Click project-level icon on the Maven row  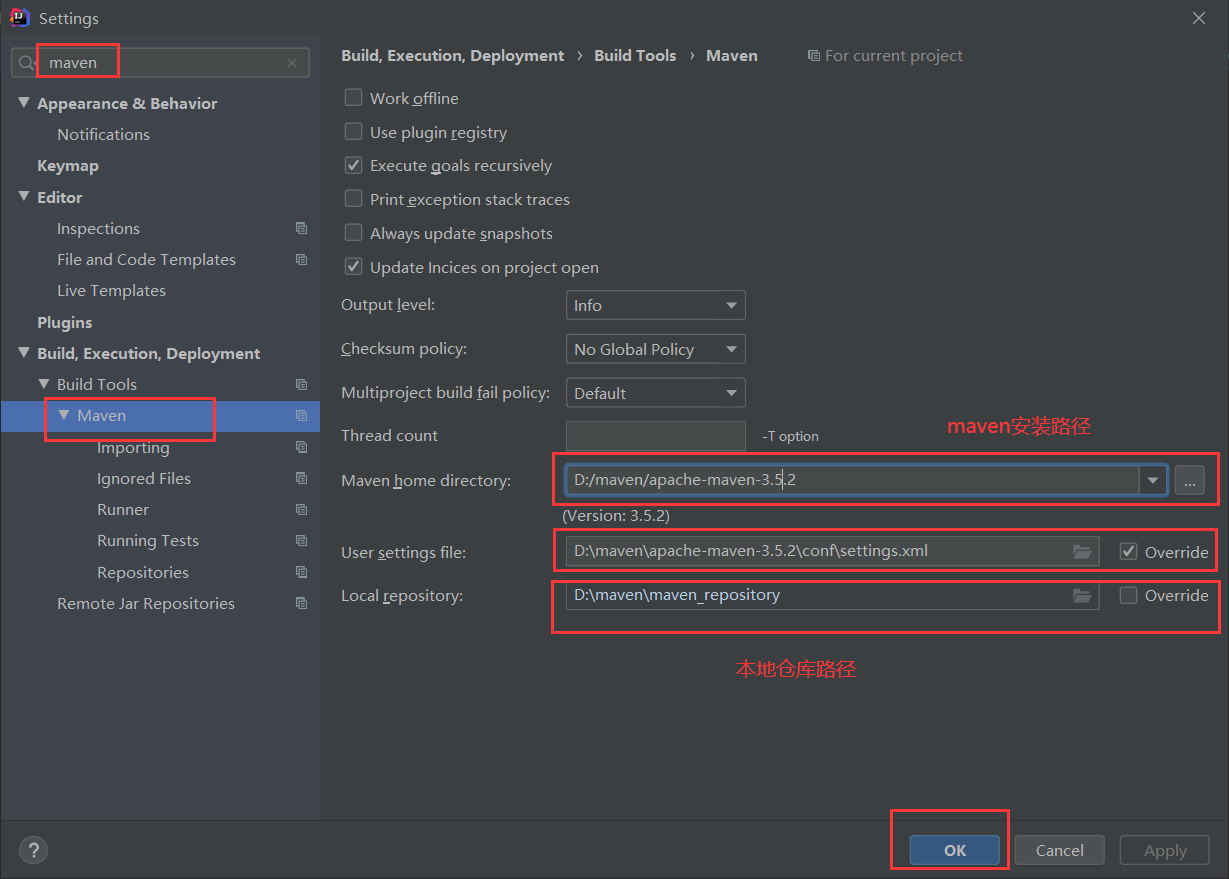click(x=301, y=415)
